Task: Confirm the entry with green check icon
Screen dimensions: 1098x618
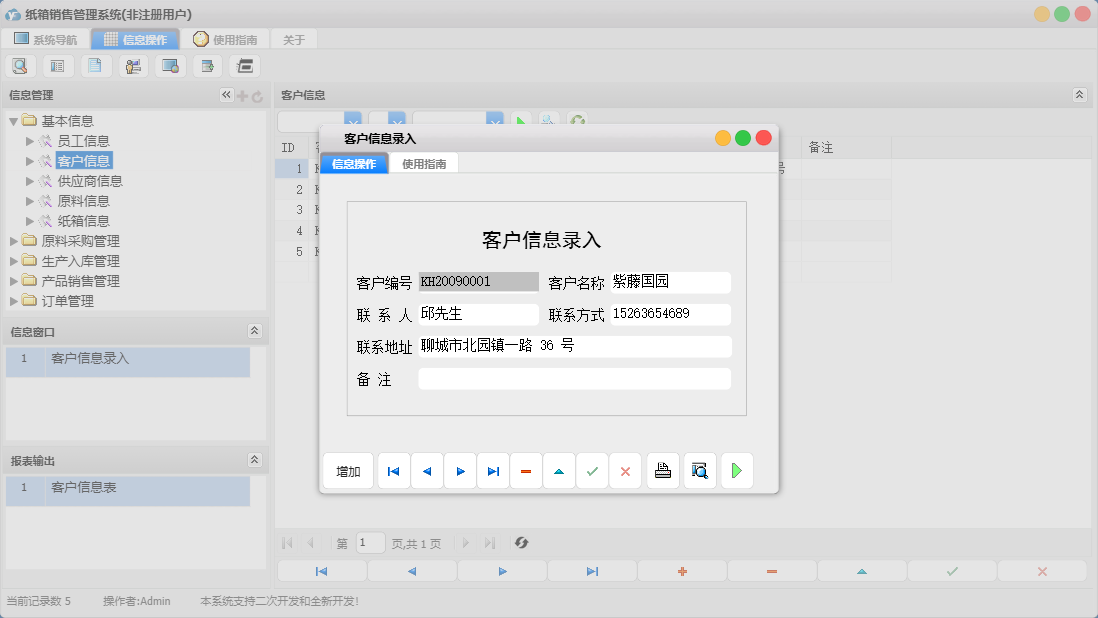Action: [592, 470]
